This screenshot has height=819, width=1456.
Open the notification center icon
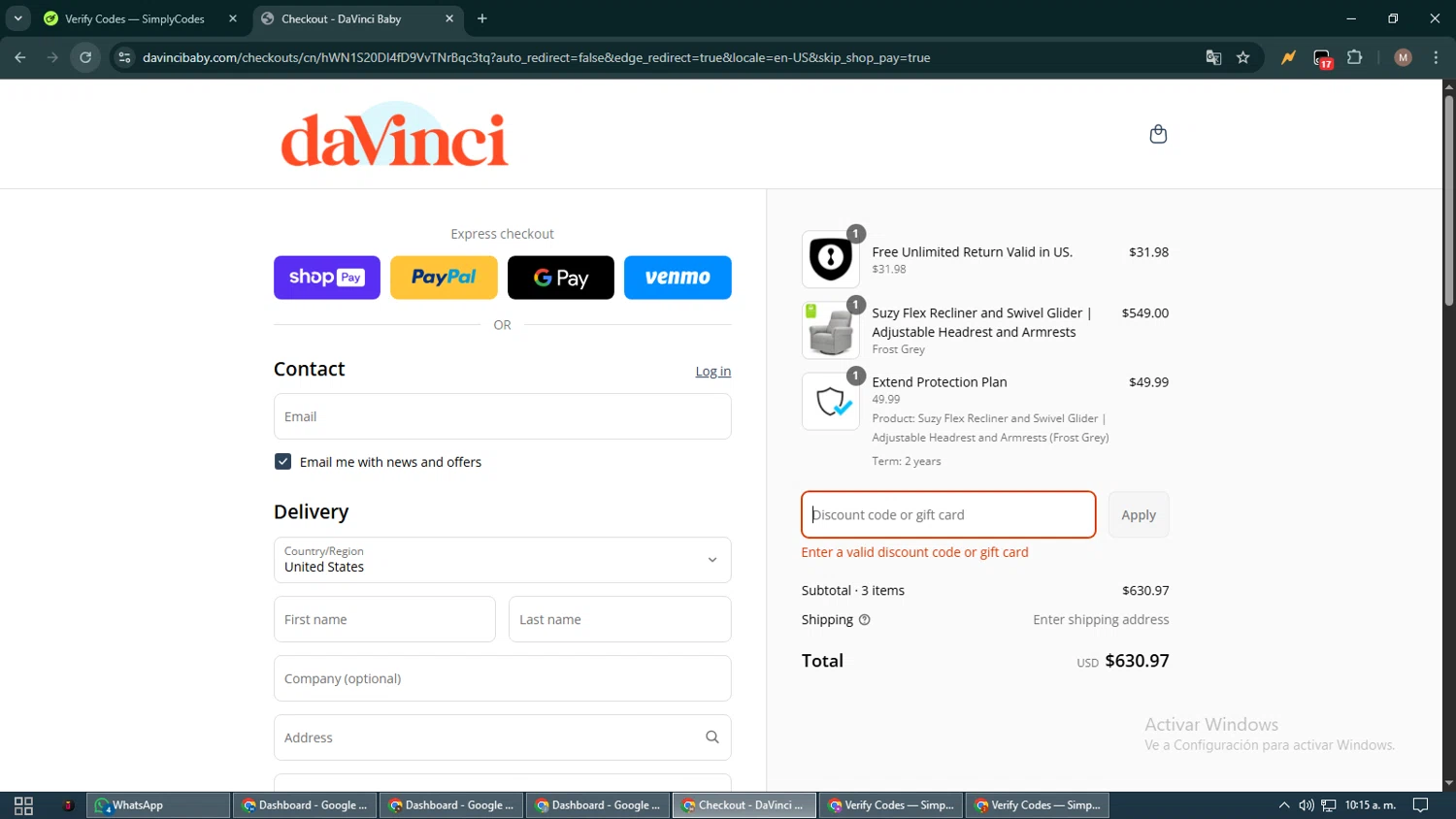pyautogui.click(x=1421, y=805)
